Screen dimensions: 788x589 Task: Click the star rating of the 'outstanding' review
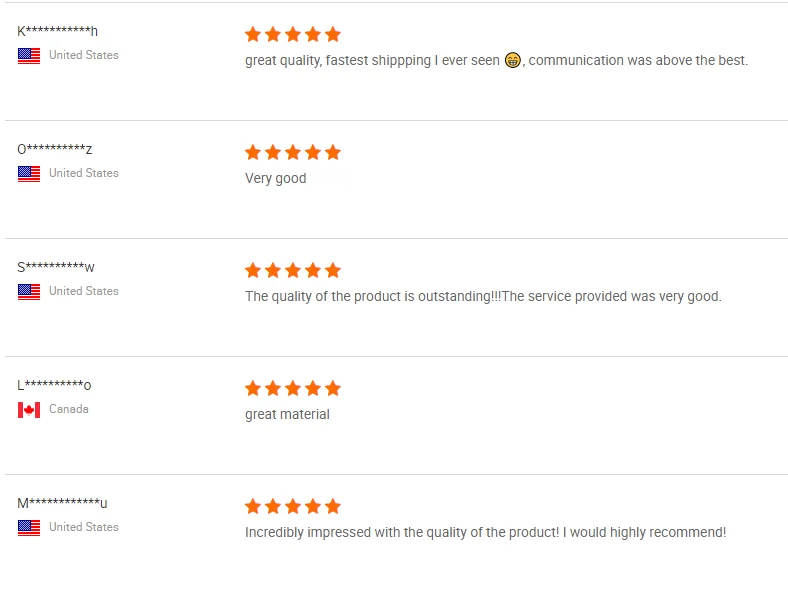292,270
